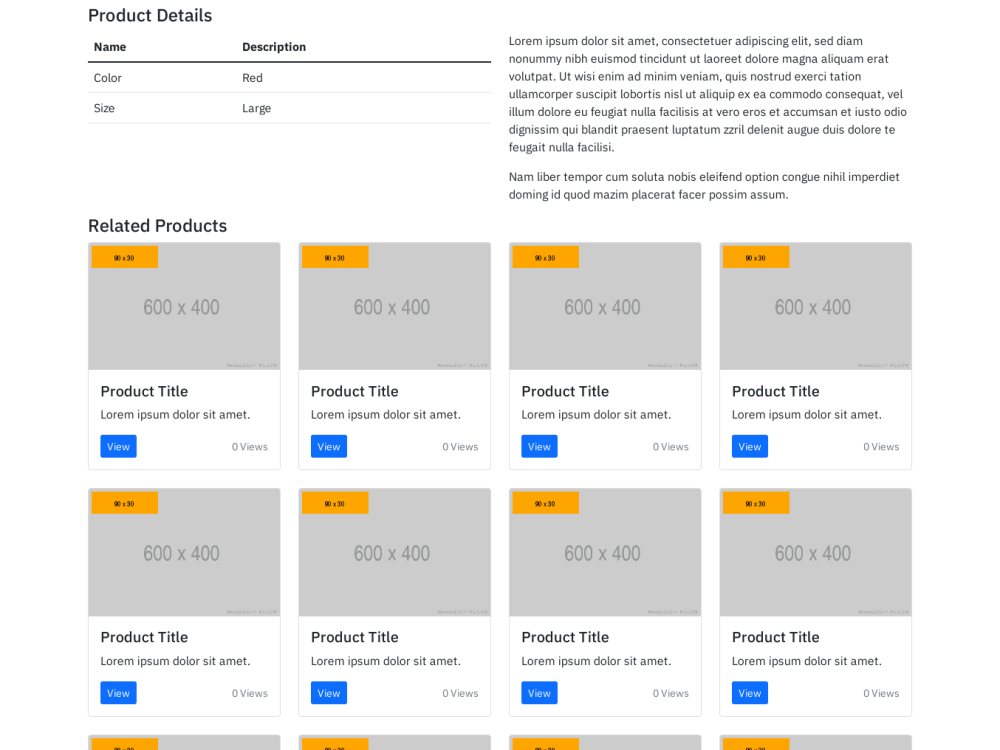Screen dimensions: 1000x750
Task: Click the Name column header
Action: 110,47
